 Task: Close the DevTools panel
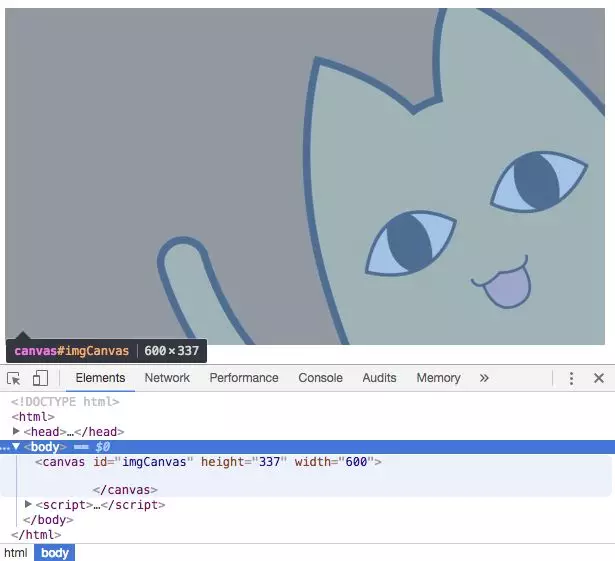click(x=599, y=378)
